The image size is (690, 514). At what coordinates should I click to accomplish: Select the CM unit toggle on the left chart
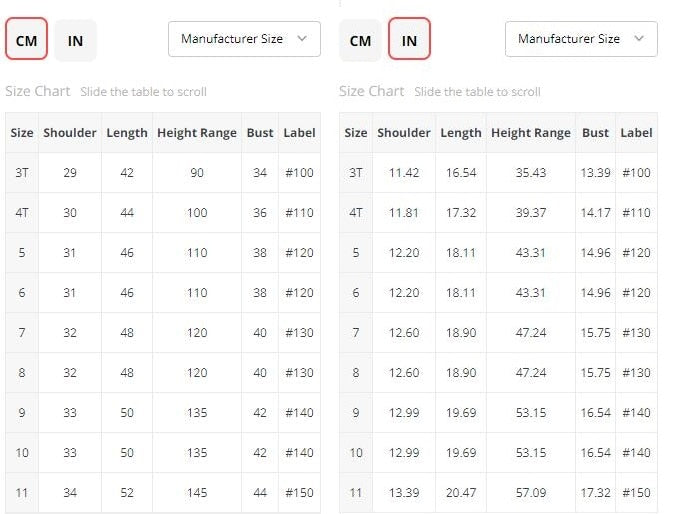tap(26, 41)
